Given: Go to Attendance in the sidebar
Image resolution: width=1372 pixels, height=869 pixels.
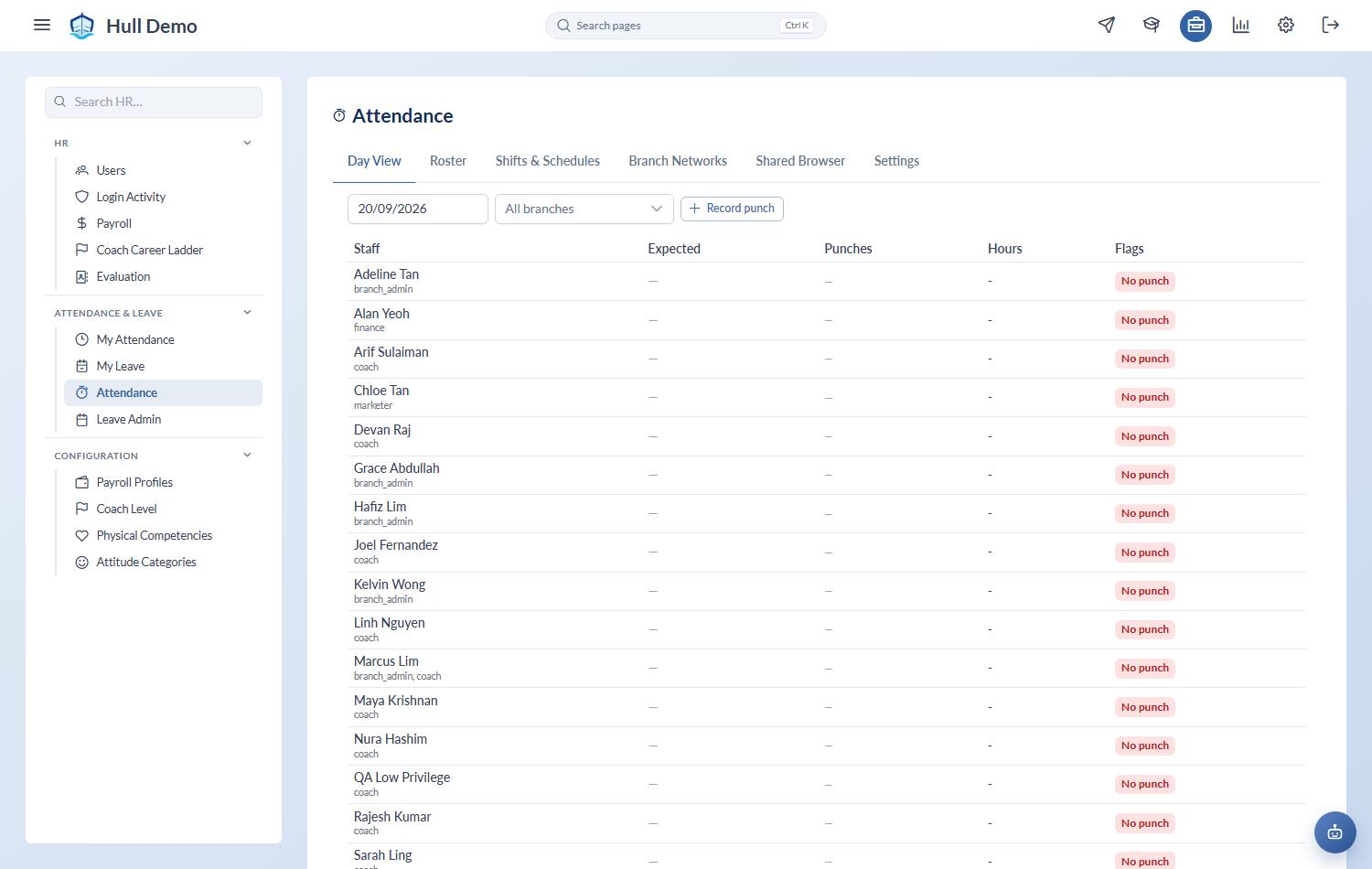Looking at the screenshot, I should [x=163, y=392].
